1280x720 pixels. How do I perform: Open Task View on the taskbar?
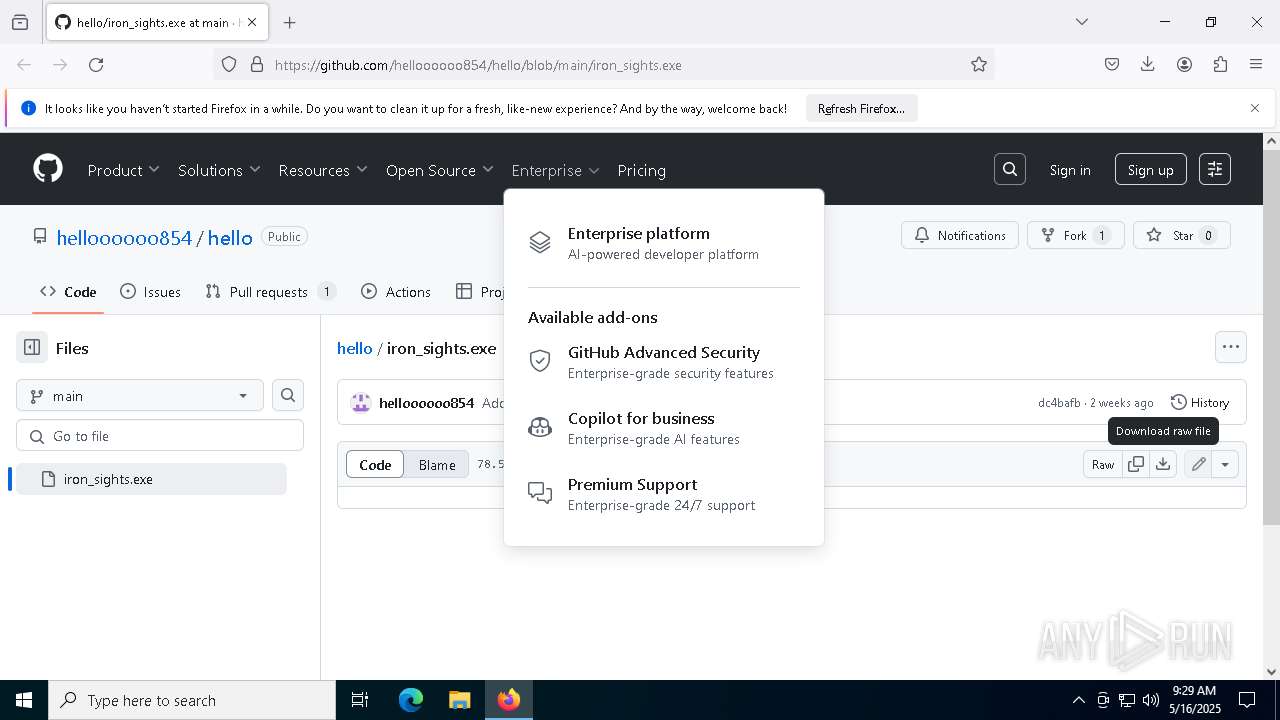[x=360, y=700]
